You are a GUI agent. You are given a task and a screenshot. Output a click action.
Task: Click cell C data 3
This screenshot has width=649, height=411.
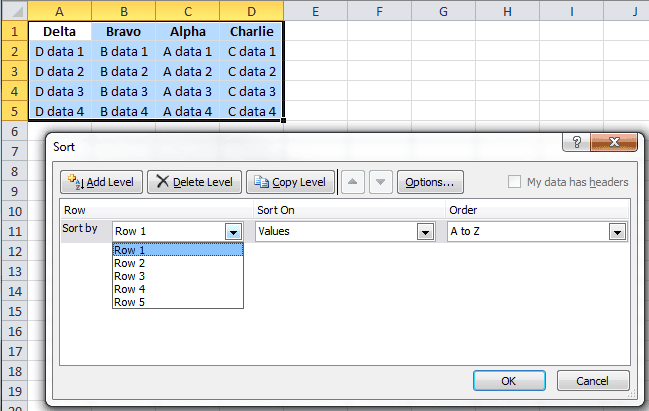(x=252, y=91)
